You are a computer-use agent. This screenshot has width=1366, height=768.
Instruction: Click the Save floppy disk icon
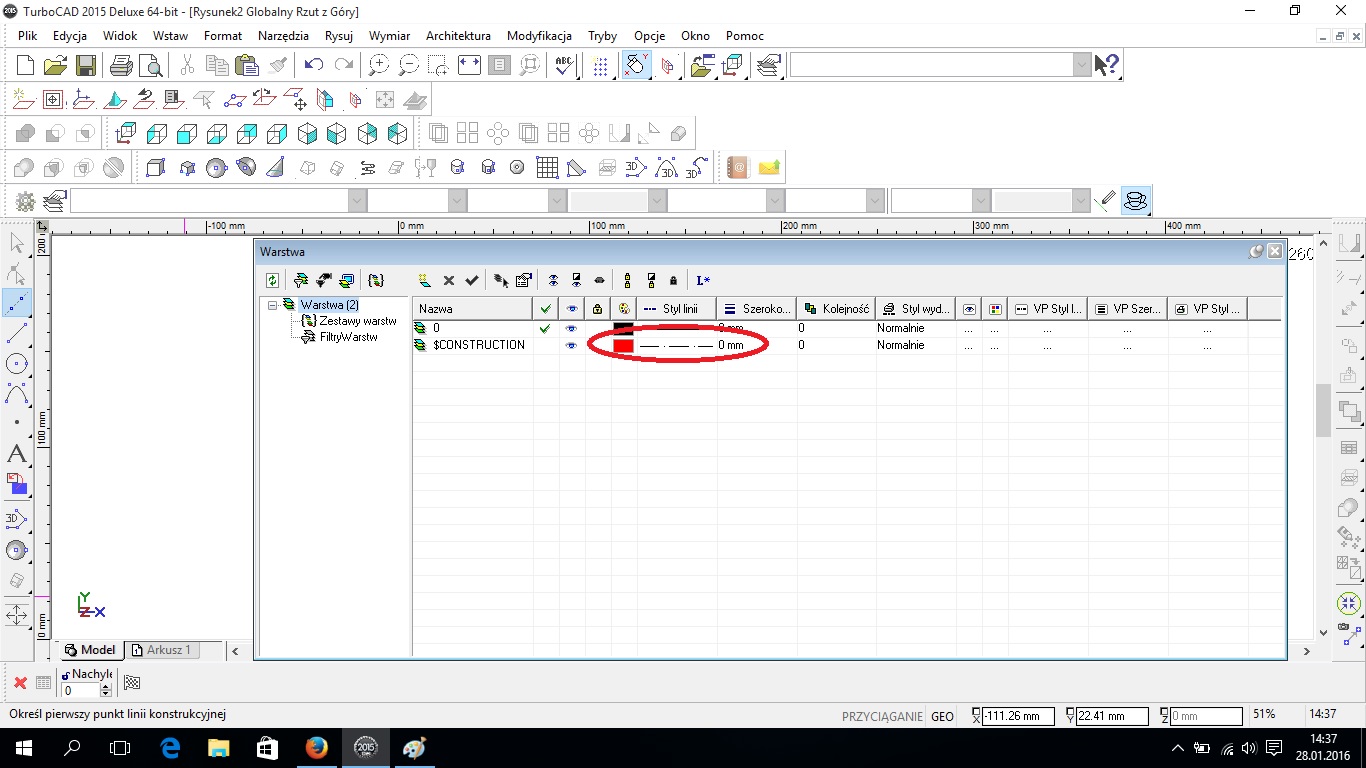[86, 66]
